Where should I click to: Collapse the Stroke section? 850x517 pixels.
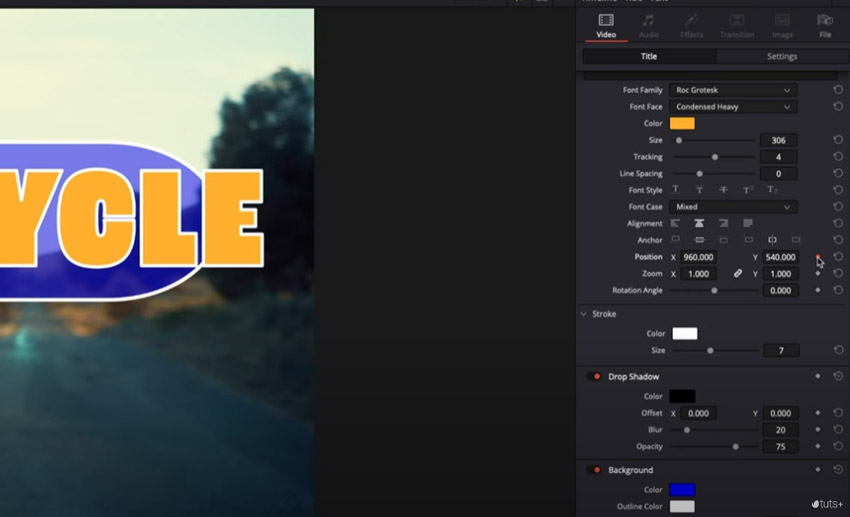[584, 314]
